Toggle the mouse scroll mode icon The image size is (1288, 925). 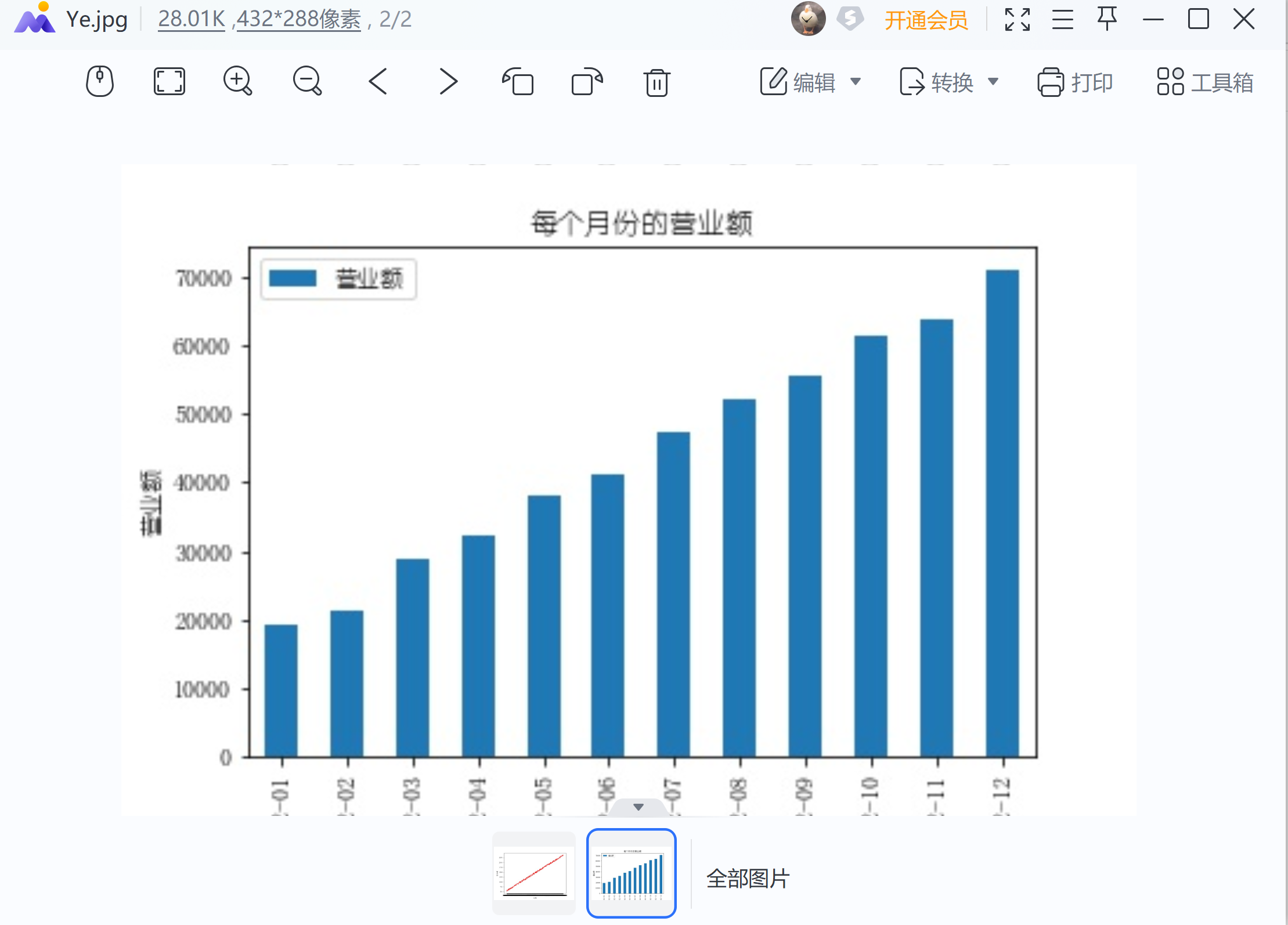point(100,81)
